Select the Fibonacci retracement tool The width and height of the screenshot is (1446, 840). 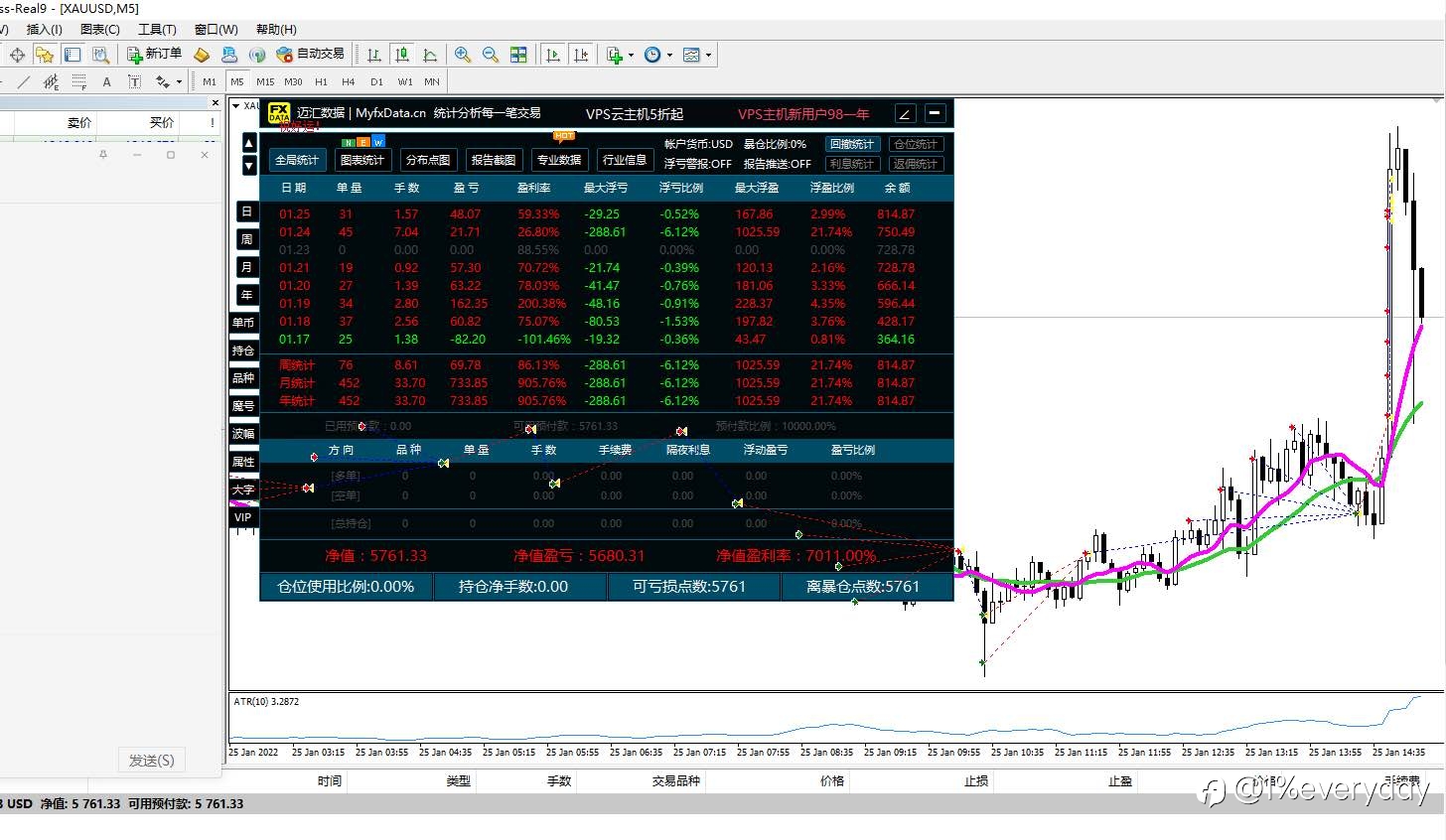79,81
